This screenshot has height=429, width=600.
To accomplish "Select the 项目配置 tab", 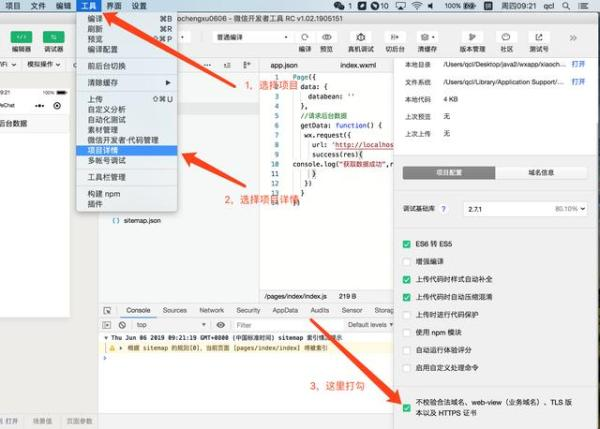I will coord(449,173).
